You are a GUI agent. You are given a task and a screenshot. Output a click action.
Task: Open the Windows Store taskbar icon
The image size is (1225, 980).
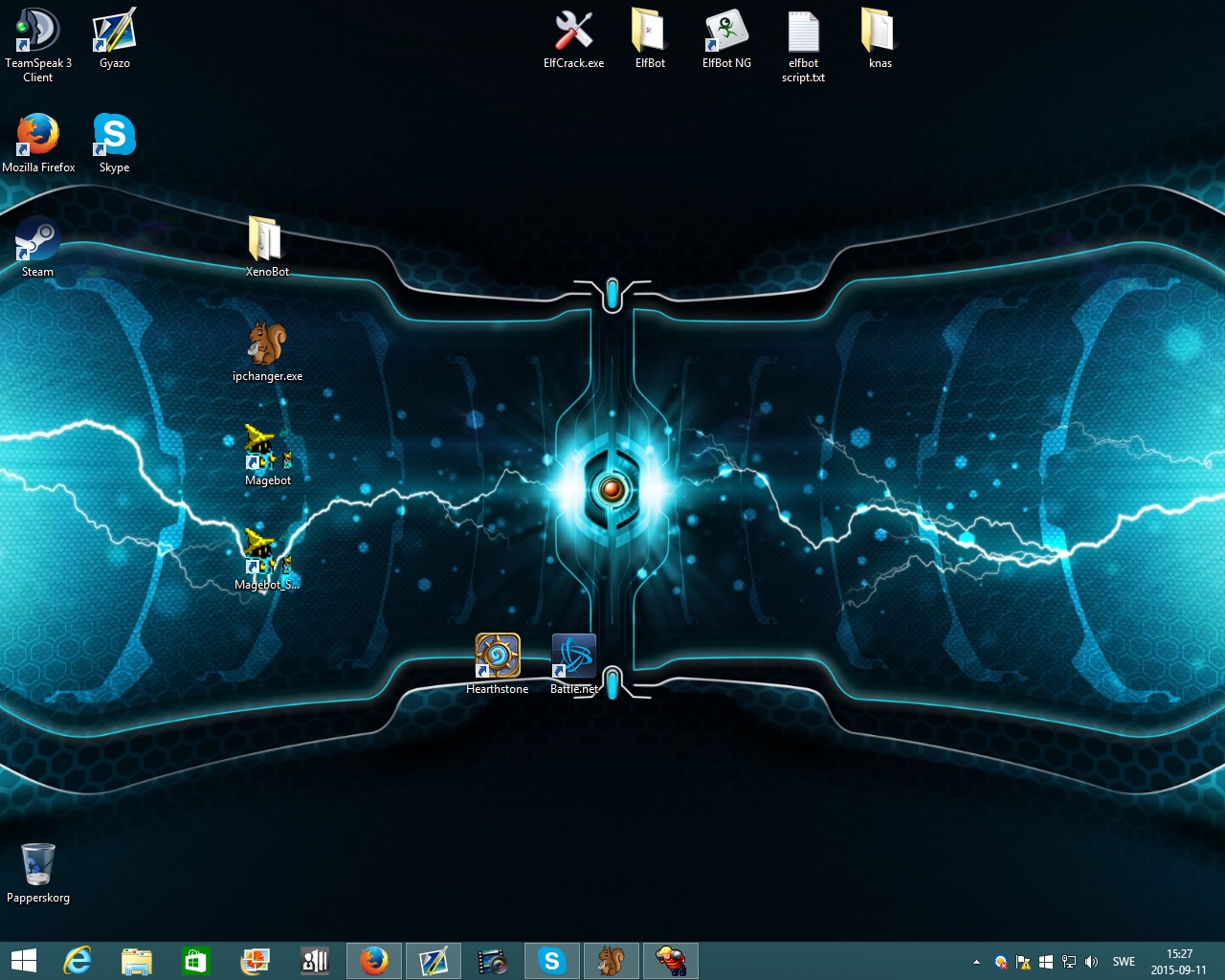coord(196,961)
